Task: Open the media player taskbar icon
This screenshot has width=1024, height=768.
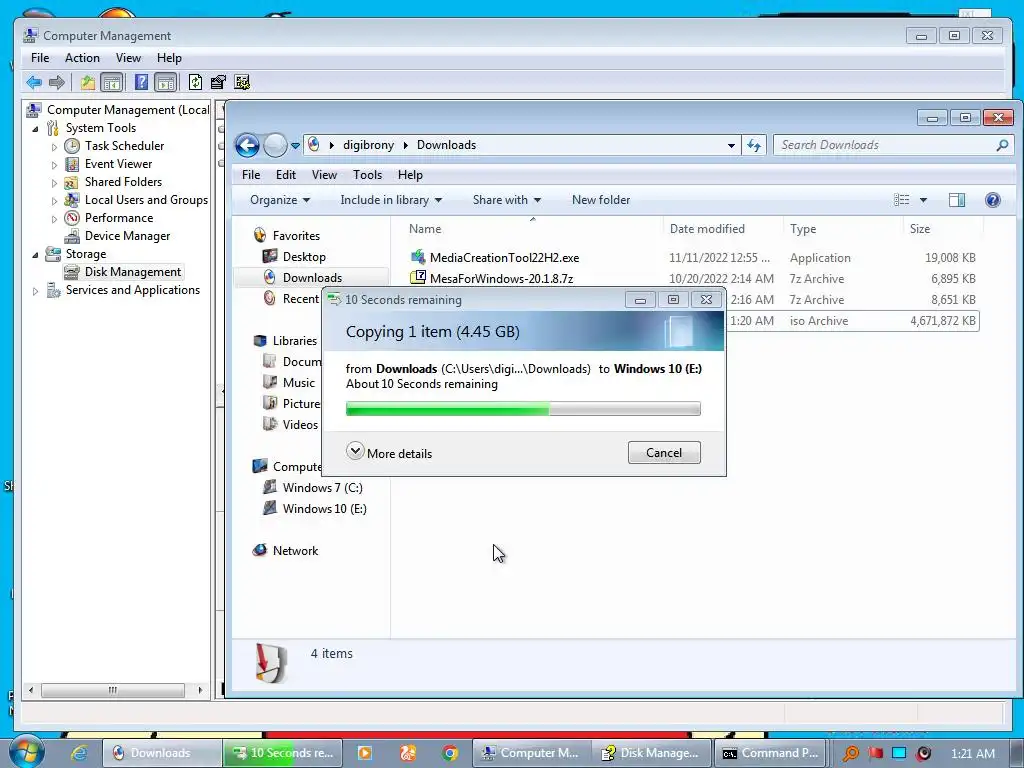Action: [x=364, y=753]
